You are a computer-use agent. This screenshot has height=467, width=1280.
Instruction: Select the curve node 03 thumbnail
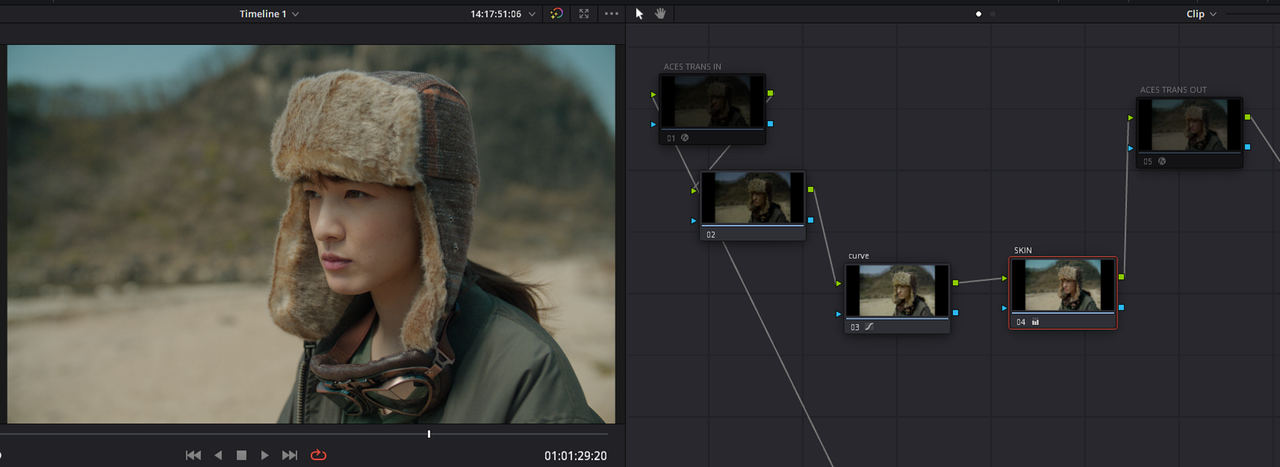click(x=898, y=291)
